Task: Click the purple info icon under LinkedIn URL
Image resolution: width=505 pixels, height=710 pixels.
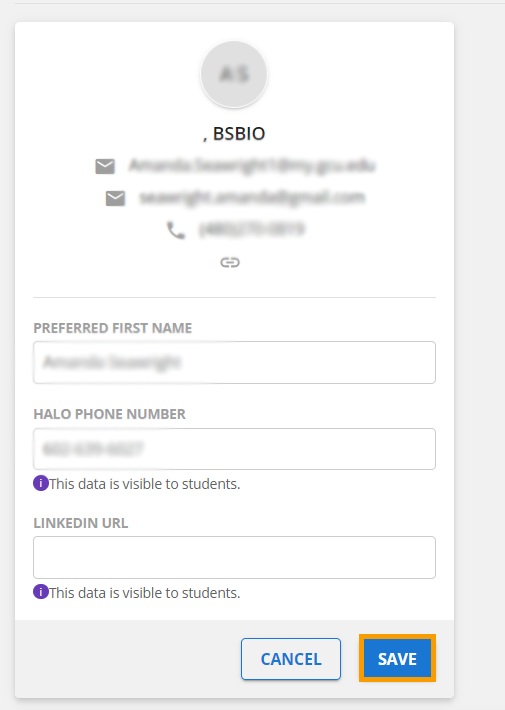Action: tap(41, 592)
